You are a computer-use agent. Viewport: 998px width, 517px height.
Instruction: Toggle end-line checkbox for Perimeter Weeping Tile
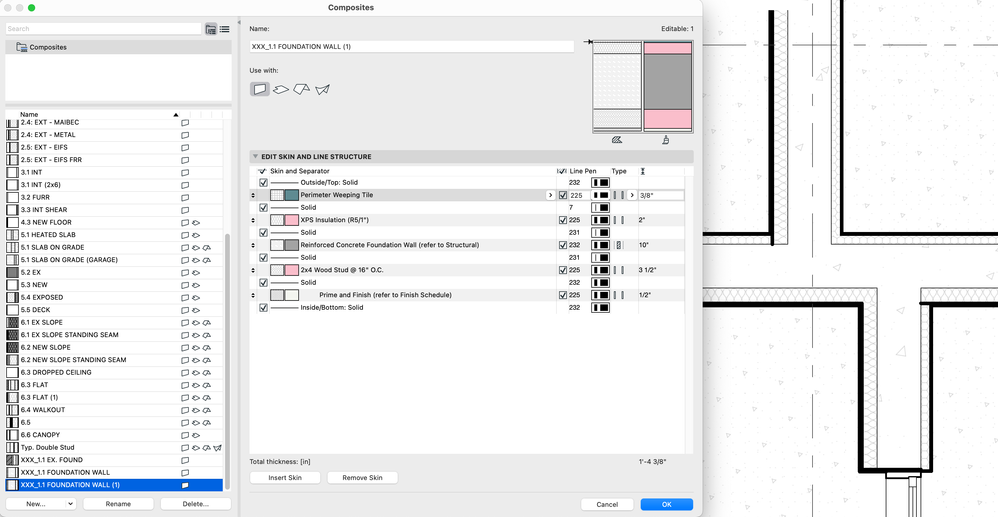pyautogui.click(x=563, y=195)
